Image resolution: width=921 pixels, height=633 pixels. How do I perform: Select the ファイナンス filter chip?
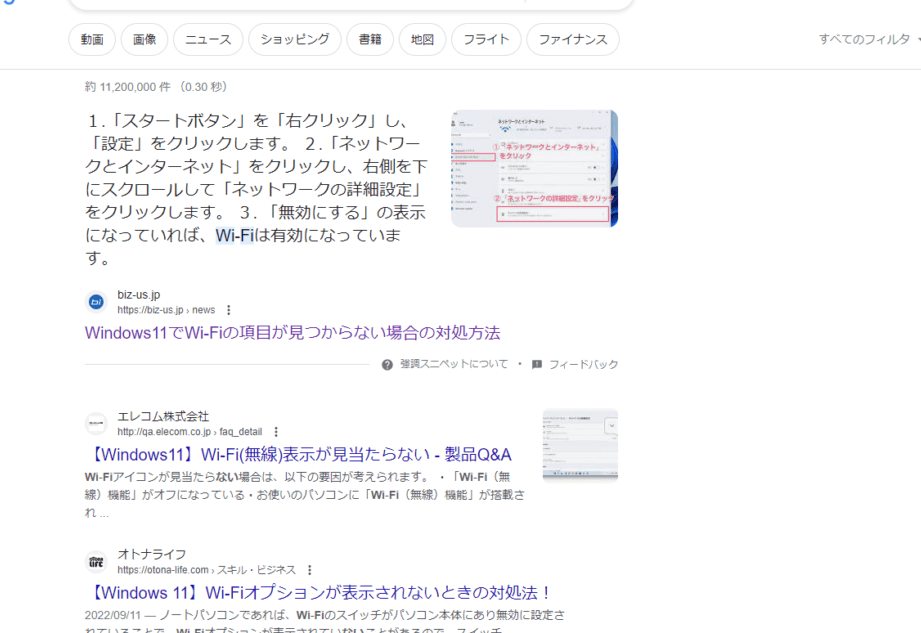pyautogui.click(x=573, y=39)
